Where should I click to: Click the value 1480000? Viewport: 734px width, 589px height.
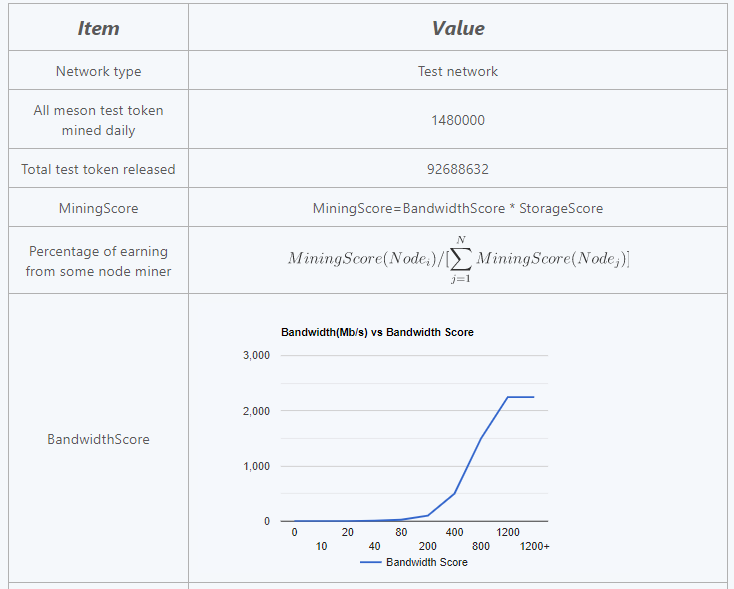[457, 120]
